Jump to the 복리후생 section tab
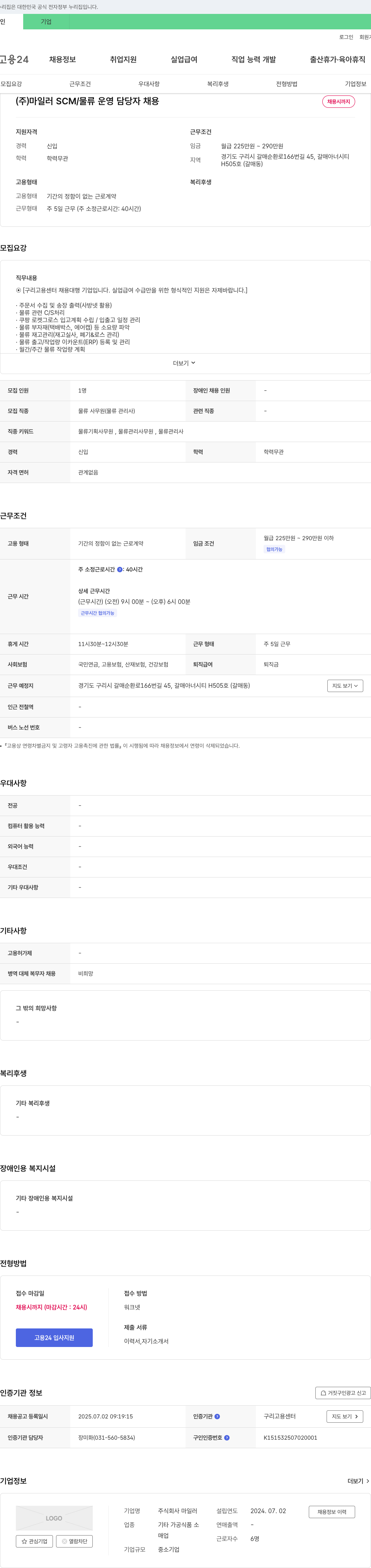 coord(218,84)
